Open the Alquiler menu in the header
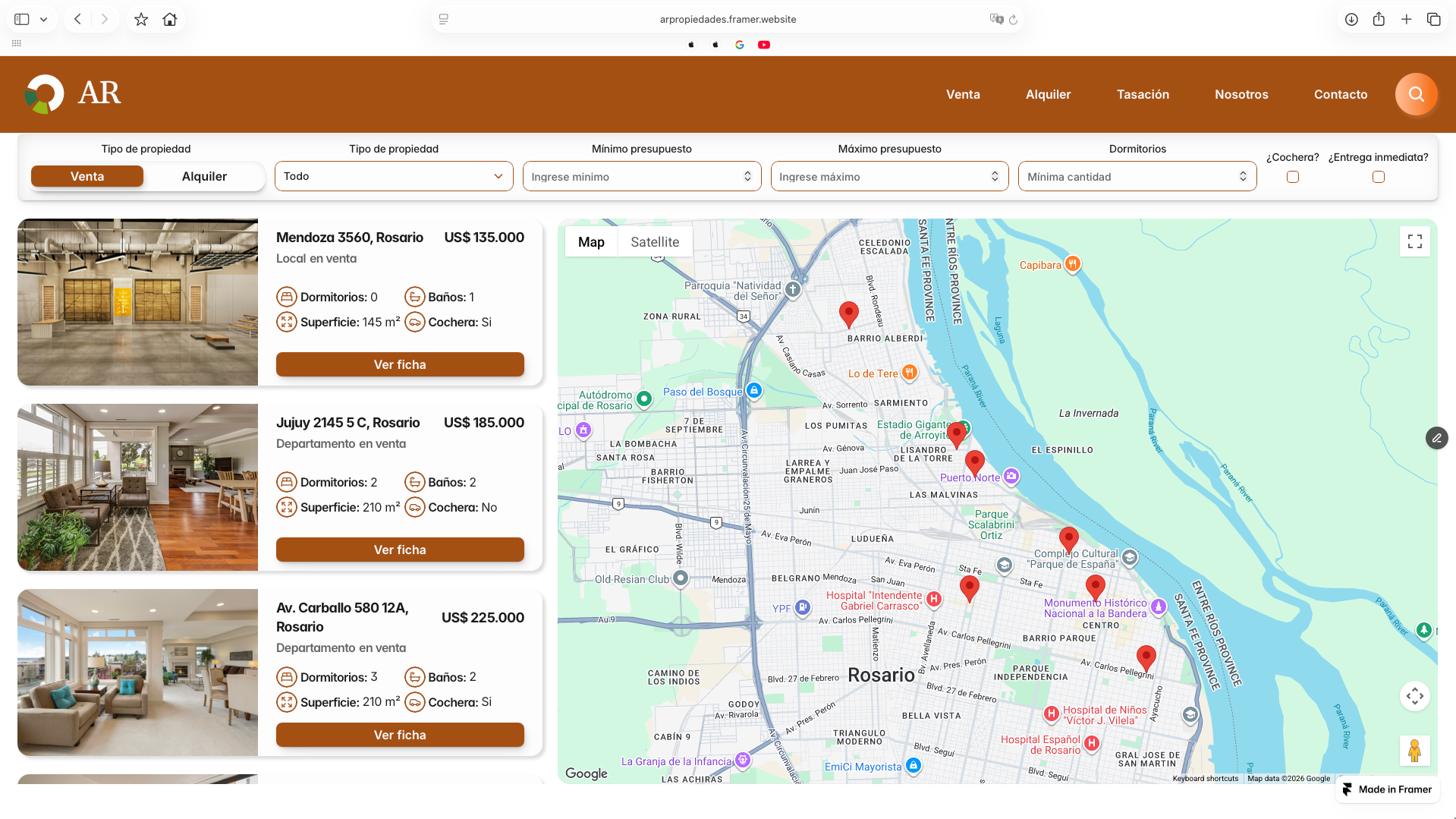Screen dimensions: 1456x819 [1048, 94]
